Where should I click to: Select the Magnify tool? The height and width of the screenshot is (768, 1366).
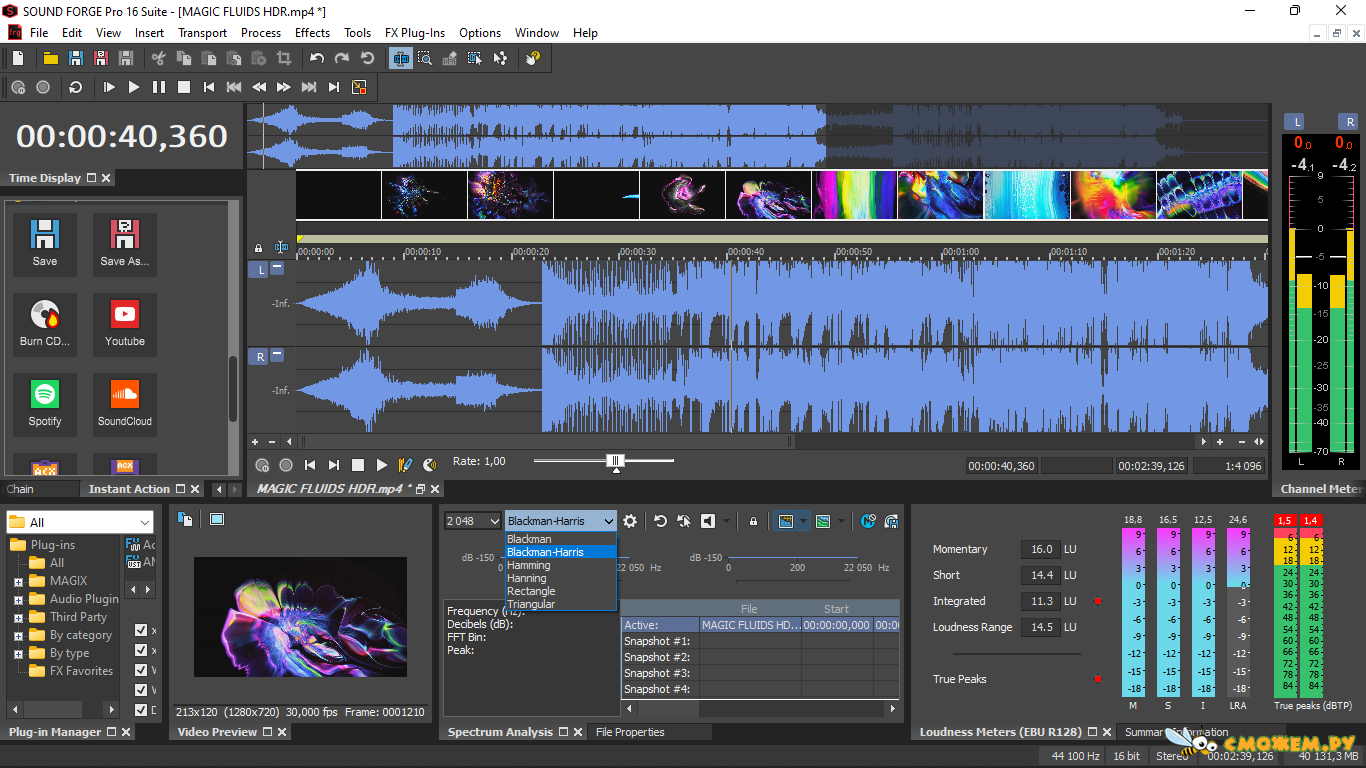[x=425, y=59]
